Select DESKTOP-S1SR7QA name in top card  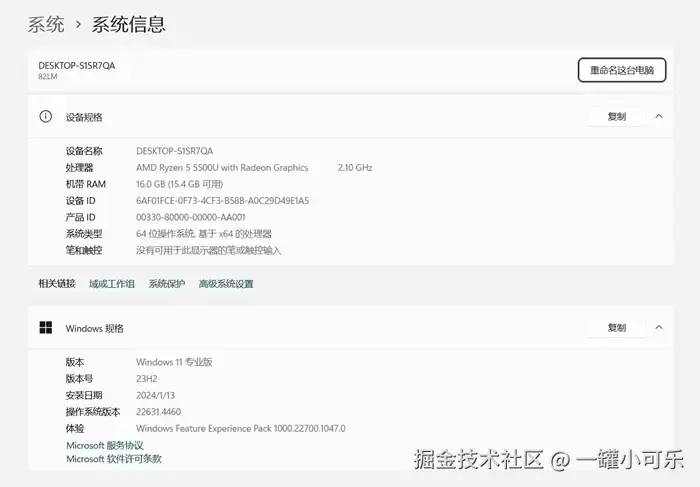[77, 66]
